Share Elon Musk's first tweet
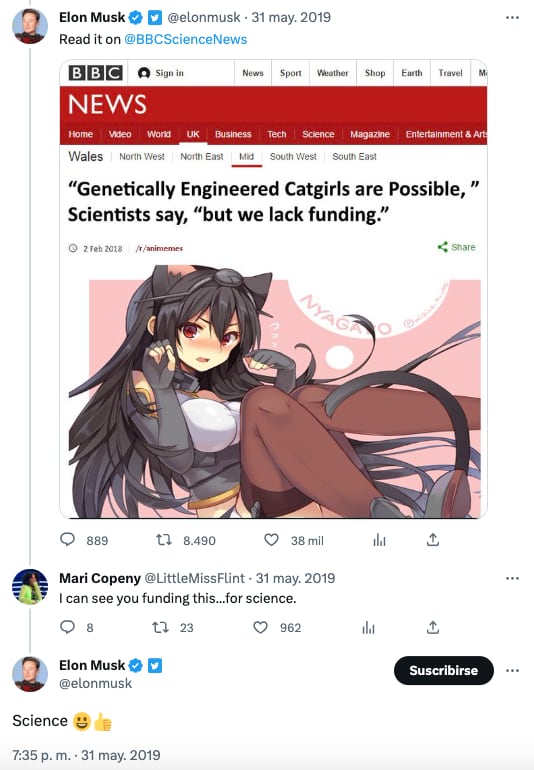The image size is (534, 770). pos(433,540)
